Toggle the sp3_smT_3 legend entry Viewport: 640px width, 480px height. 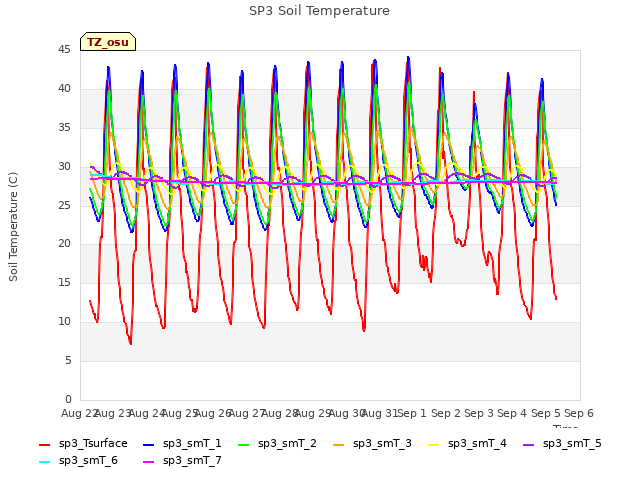click(x=372, y=444)
